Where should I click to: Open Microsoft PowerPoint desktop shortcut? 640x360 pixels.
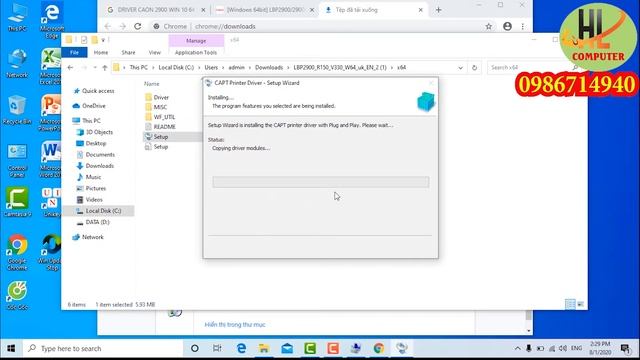(x=51, y=113)
